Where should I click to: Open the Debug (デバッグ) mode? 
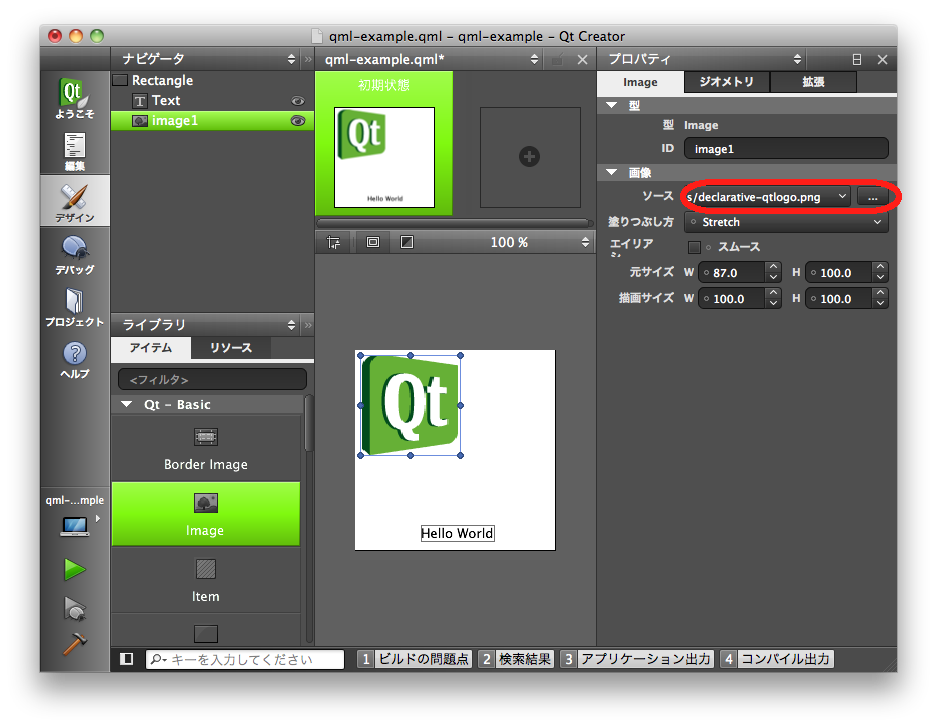(75, 254)
